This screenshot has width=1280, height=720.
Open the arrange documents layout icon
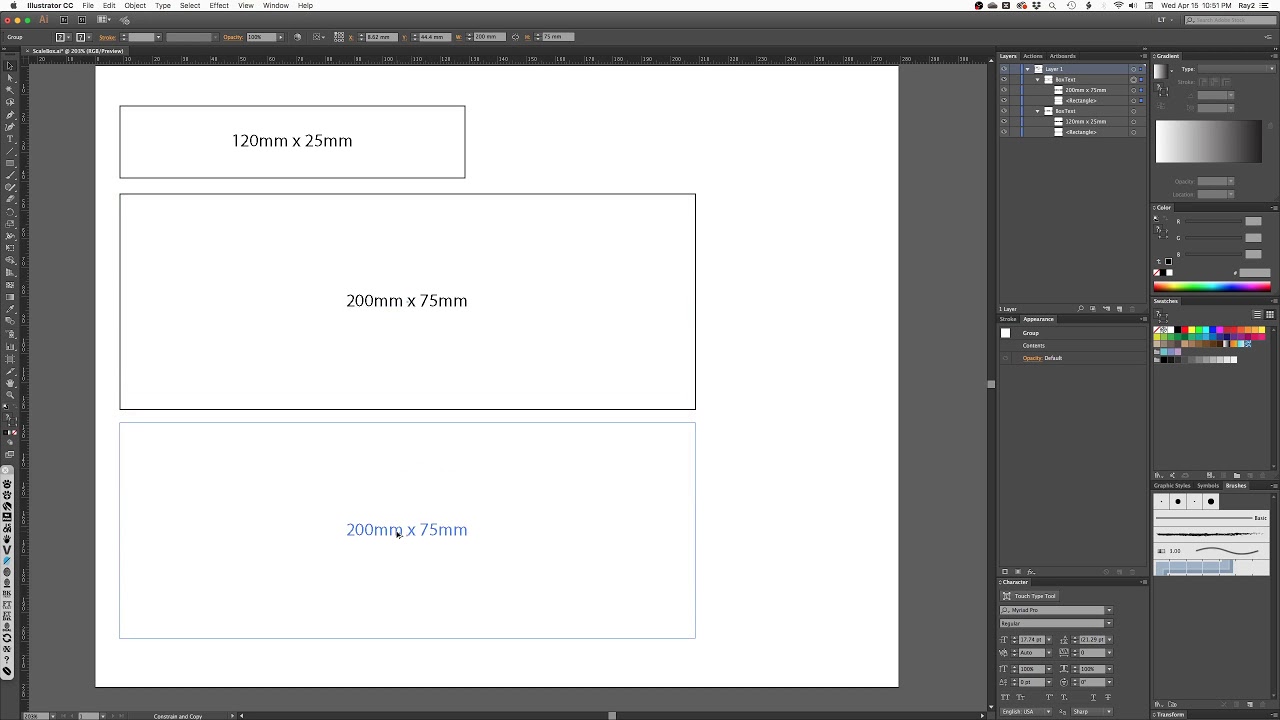click(x=104, y=19)
